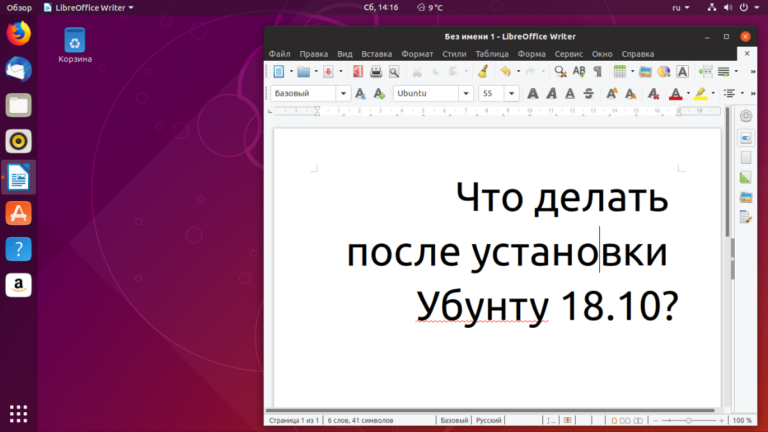Expand the table insert dropdown arrow

(x=632, y=72)
